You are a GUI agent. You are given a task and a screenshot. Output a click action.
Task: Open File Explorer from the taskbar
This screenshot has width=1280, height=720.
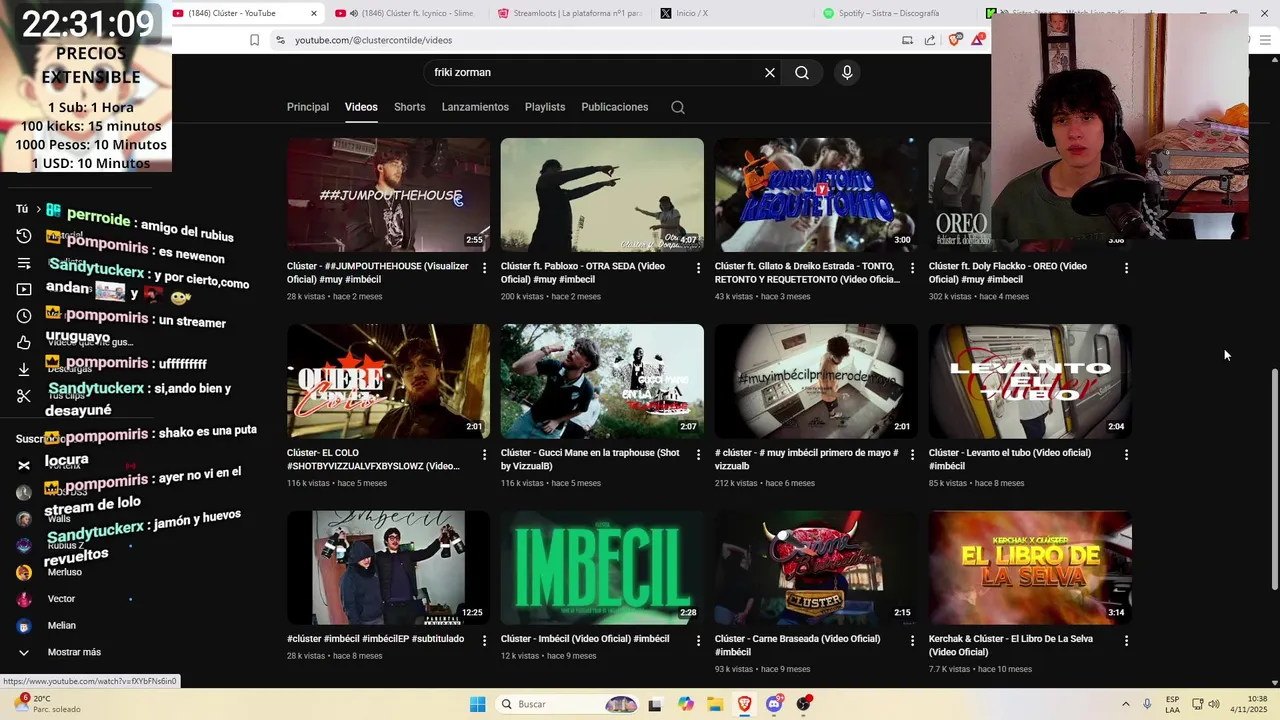pos(715,704)
